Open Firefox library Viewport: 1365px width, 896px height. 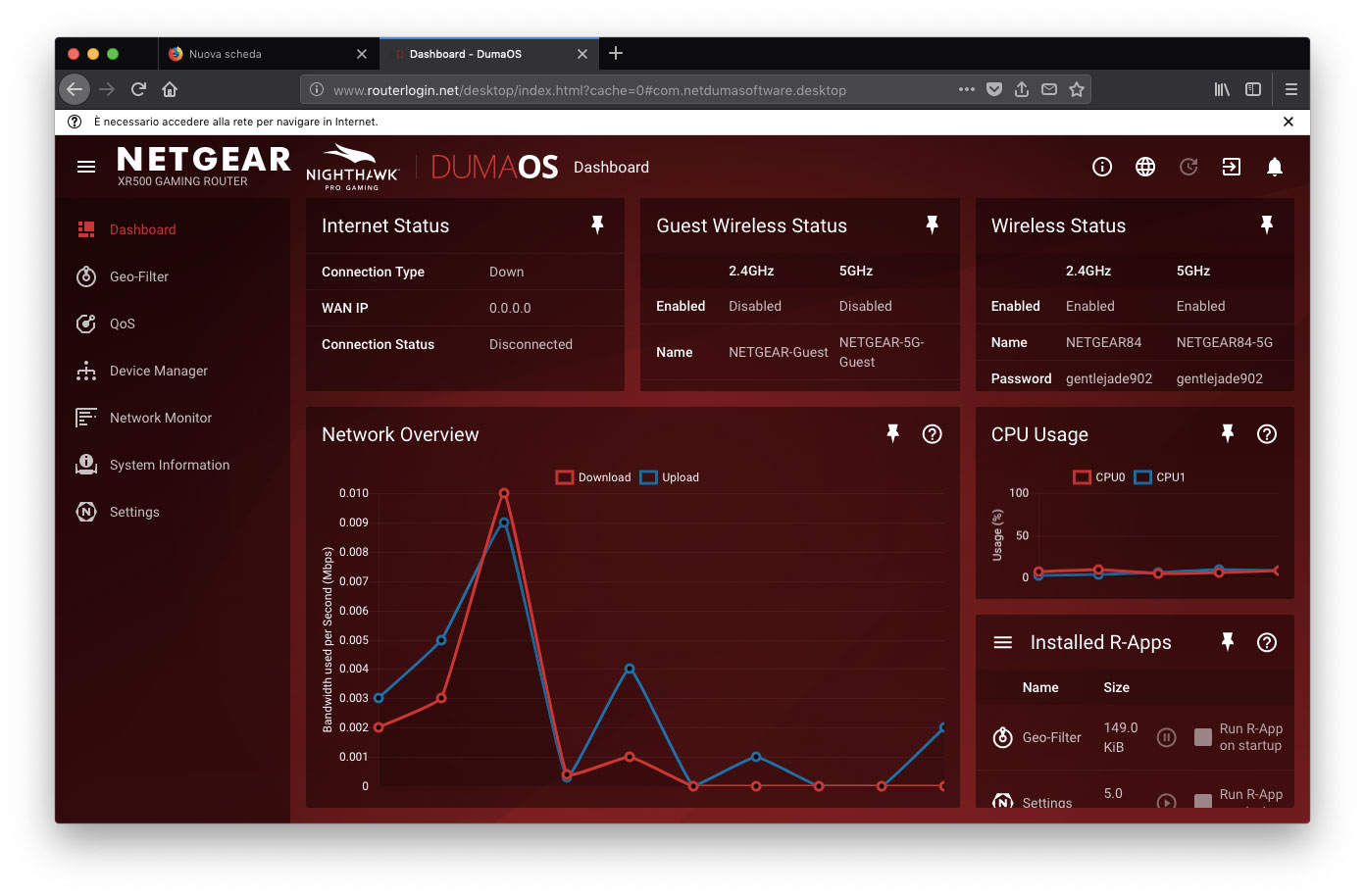(x=1222, y=89)
